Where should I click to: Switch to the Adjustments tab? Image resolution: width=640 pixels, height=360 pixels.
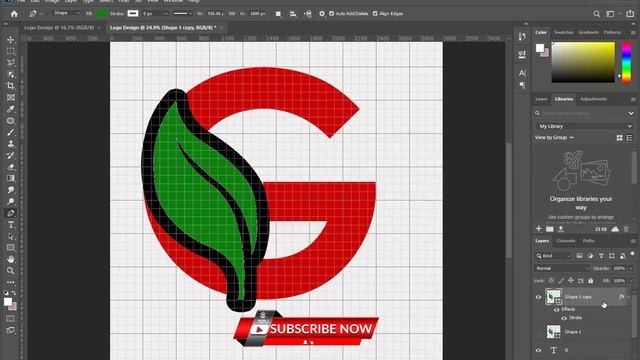coord(593,99)
